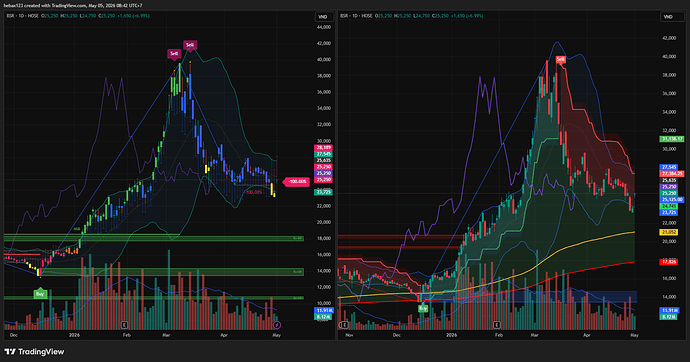
Task: Click the 23,725 price label on left chart
Action: [323, 192]
